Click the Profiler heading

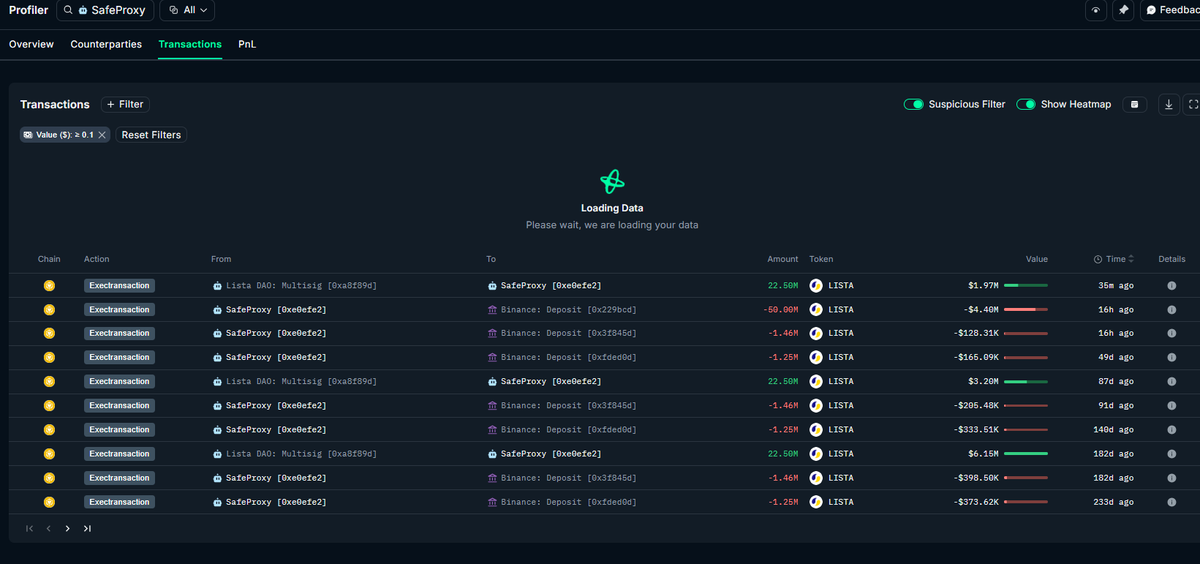coord(28,10)
